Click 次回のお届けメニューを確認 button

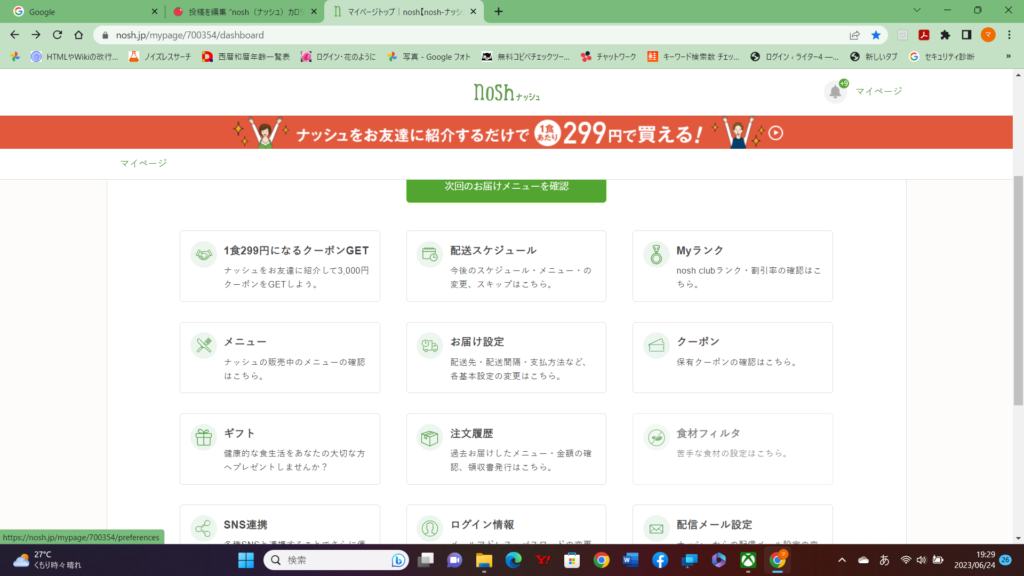pyautogui.click(x=506, y=189)
